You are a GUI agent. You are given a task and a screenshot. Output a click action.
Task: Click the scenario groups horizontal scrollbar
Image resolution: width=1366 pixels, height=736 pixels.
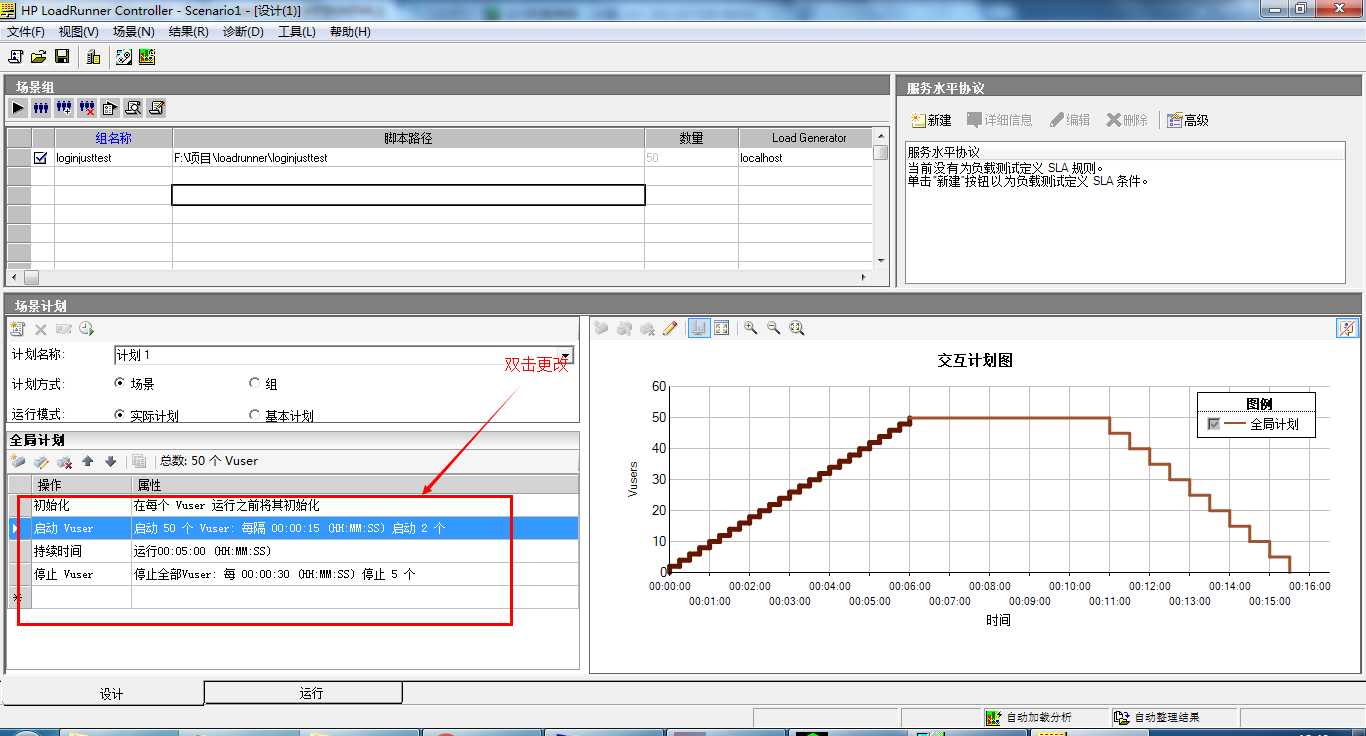click(440, 277)
